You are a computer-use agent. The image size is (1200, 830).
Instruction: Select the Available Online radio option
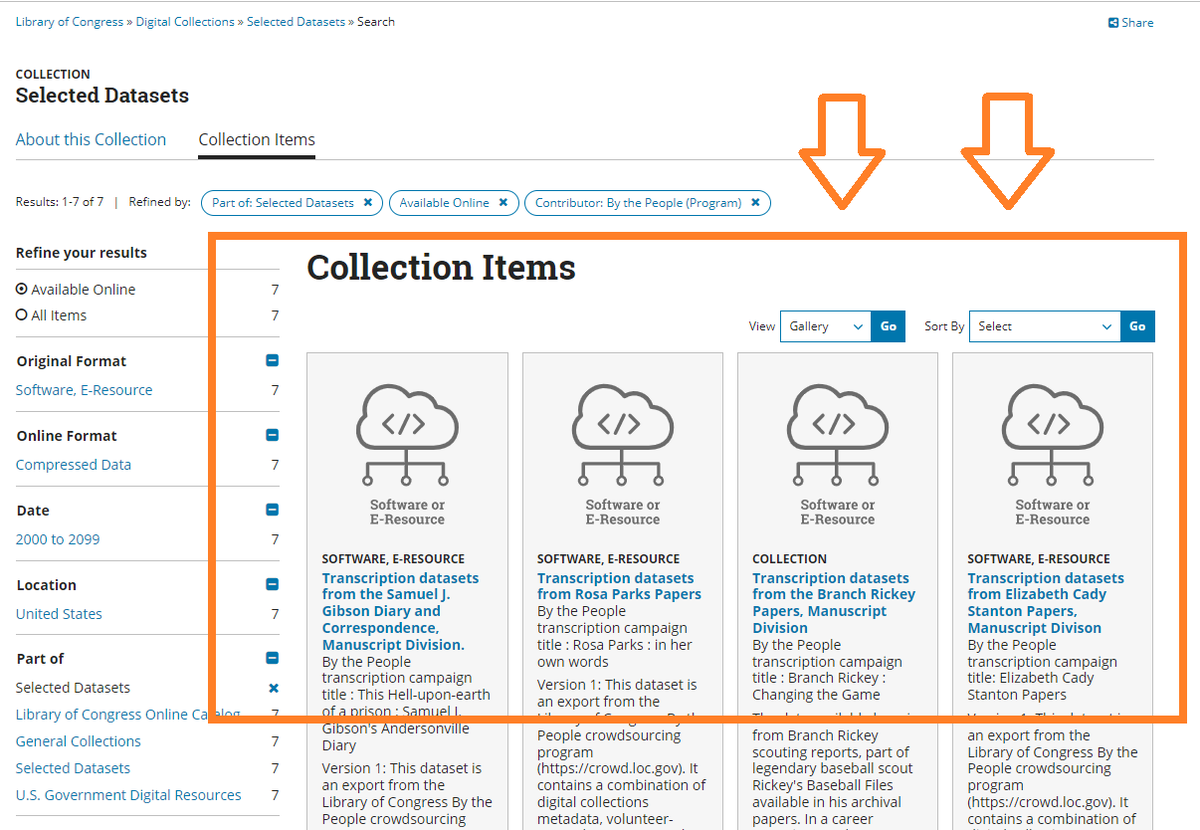coord(22,289)
